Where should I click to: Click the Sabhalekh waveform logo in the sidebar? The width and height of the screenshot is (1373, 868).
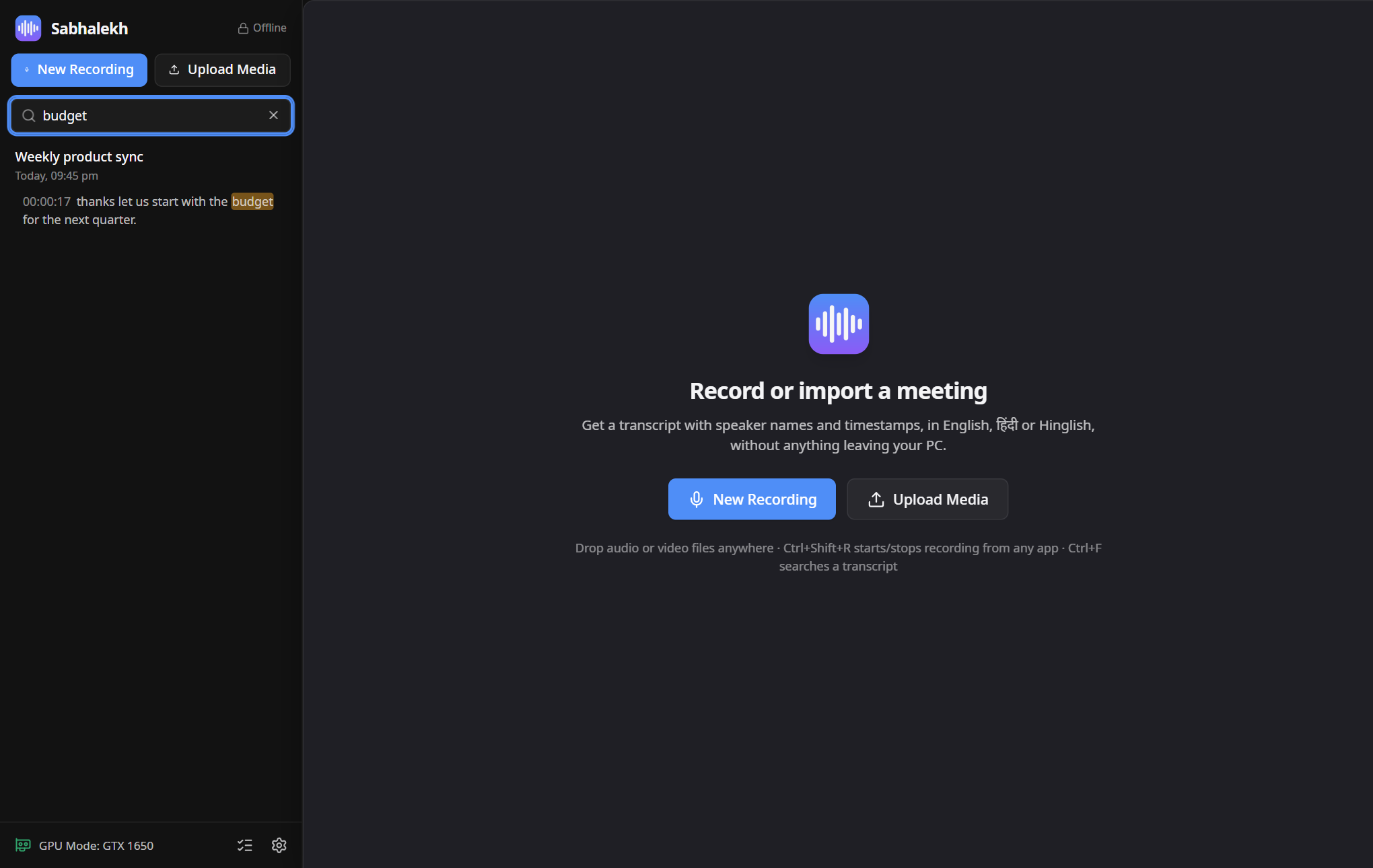tap(28, 28)
